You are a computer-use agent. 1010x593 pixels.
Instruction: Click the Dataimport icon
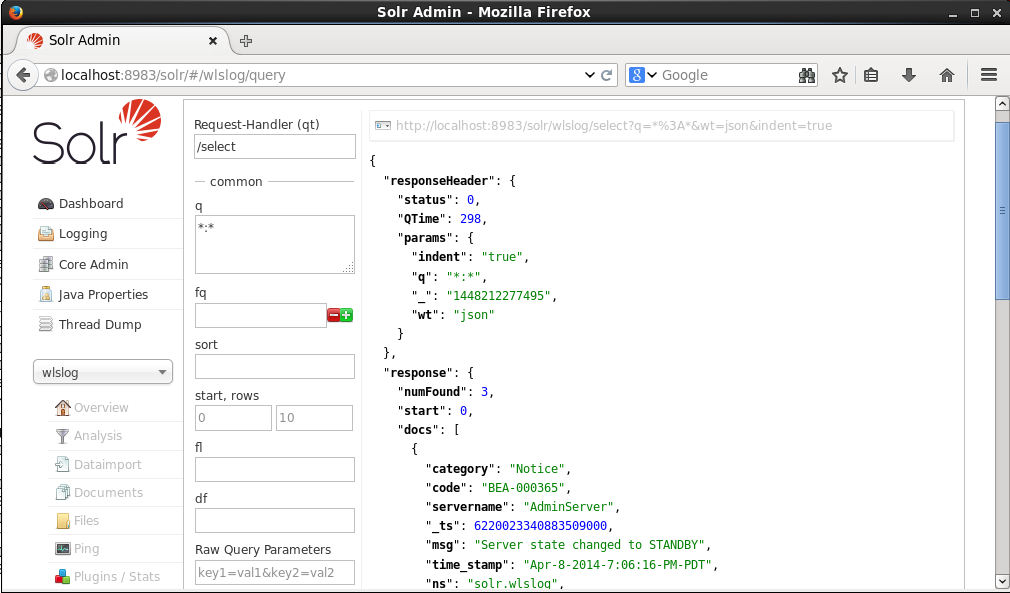point(62,464)
